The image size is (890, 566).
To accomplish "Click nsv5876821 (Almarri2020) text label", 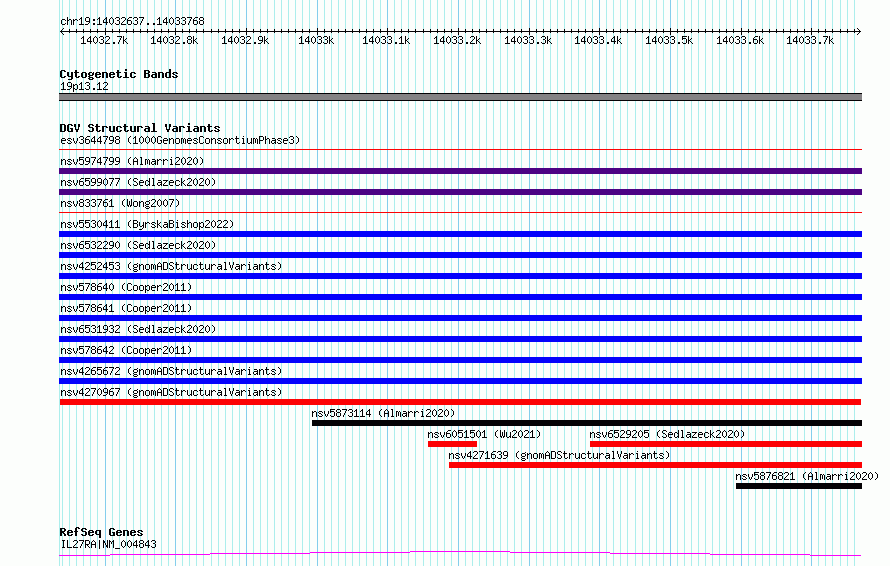I will [807, 476].
